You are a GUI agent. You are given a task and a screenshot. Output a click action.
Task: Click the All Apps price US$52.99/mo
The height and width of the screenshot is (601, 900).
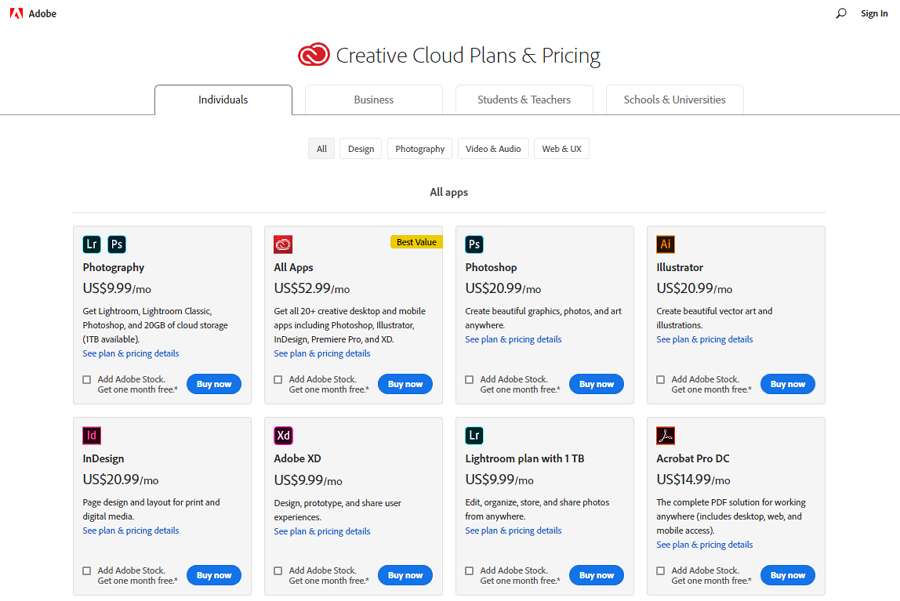[312, 288]
